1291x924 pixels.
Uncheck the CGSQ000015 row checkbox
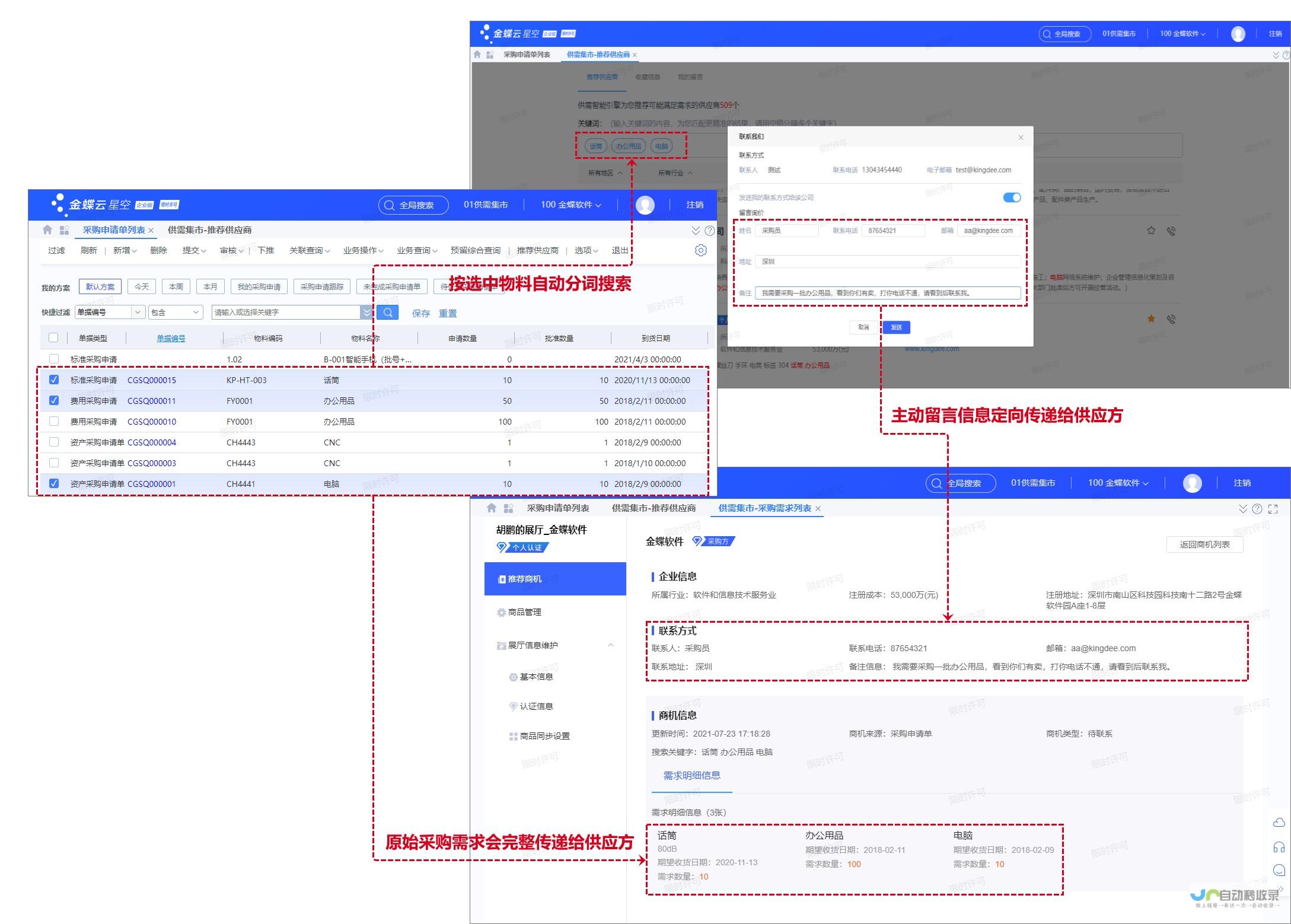click(54, 380)
